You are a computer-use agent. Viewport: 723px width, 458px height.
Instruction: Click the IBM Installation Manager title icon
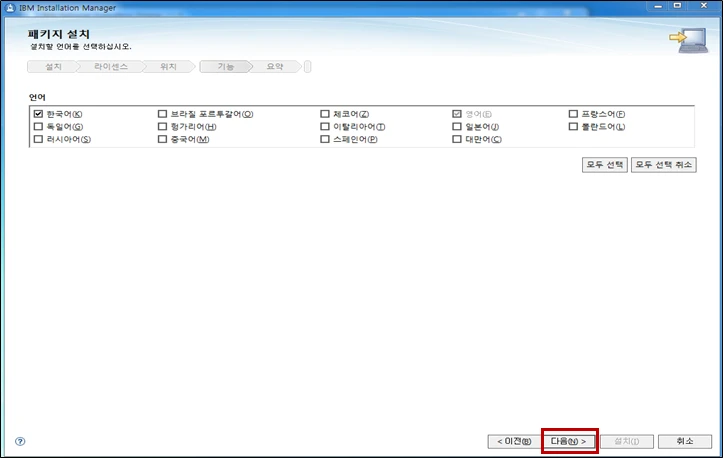tap(10, 8)
